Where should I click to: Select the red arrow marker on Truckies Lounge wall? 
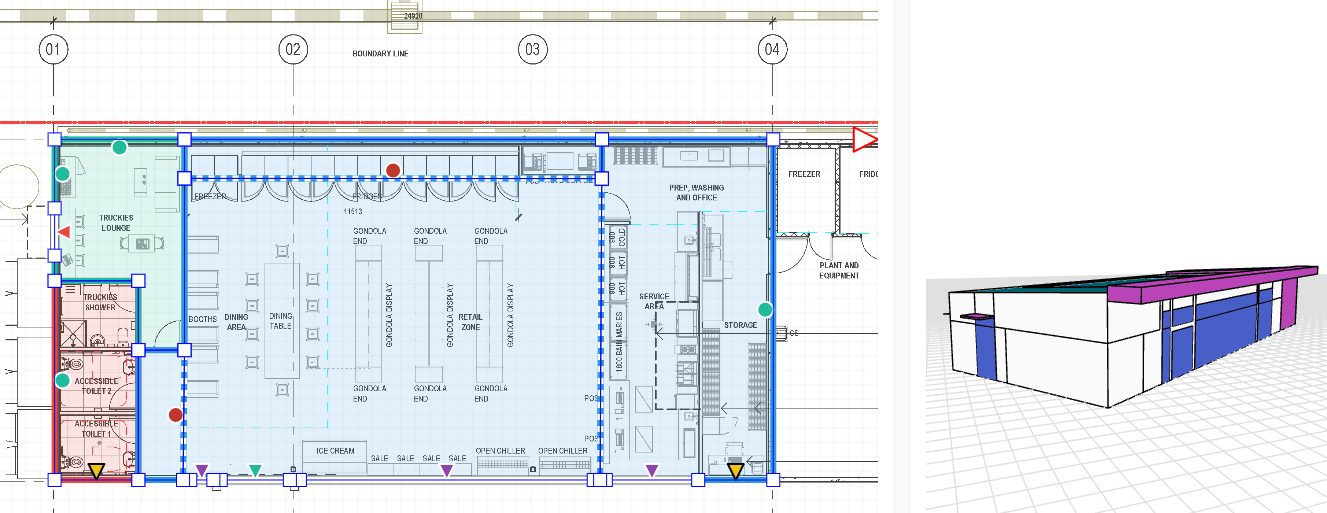click(63, 232)
